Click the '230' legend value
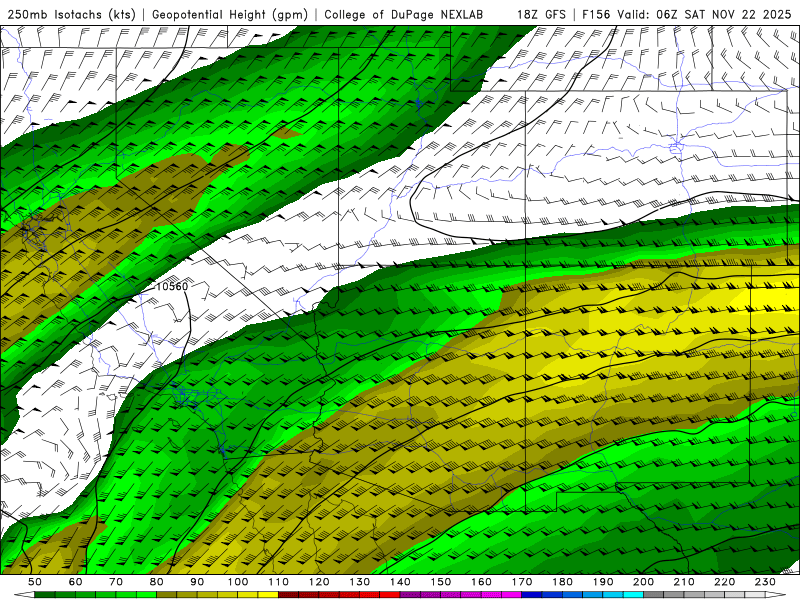The width and height of the screenshot is (800, 600). pyautogui.click(x=765, y=582)
